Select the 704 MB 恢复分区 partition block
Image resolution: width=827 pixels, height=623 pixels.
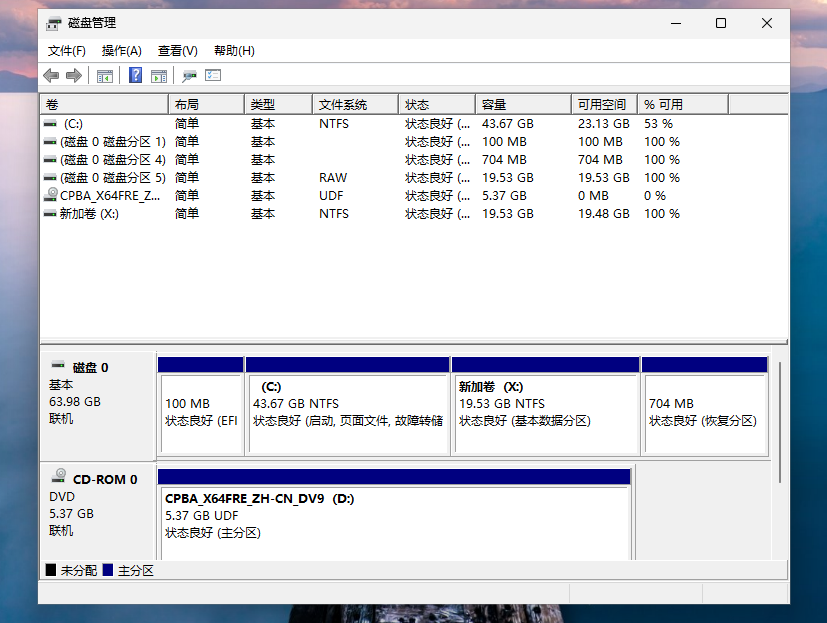tap(705, 406)
